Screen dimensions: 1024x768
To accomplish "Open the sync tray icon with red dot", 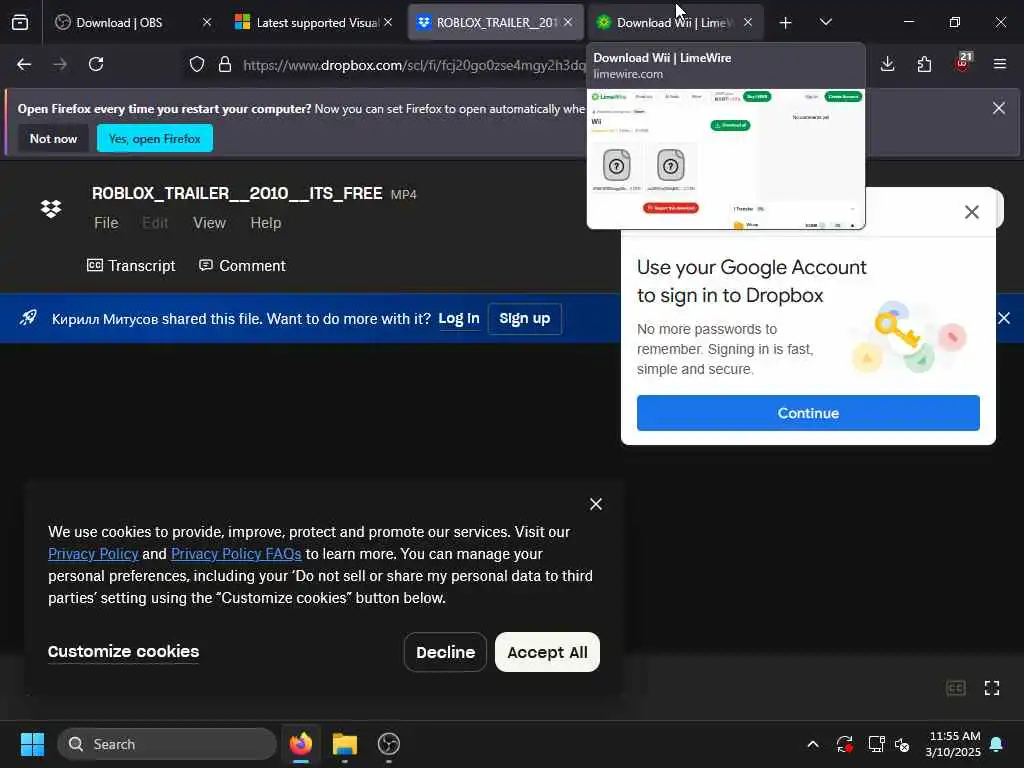I will pyautogui.click(x=844, y=744).
